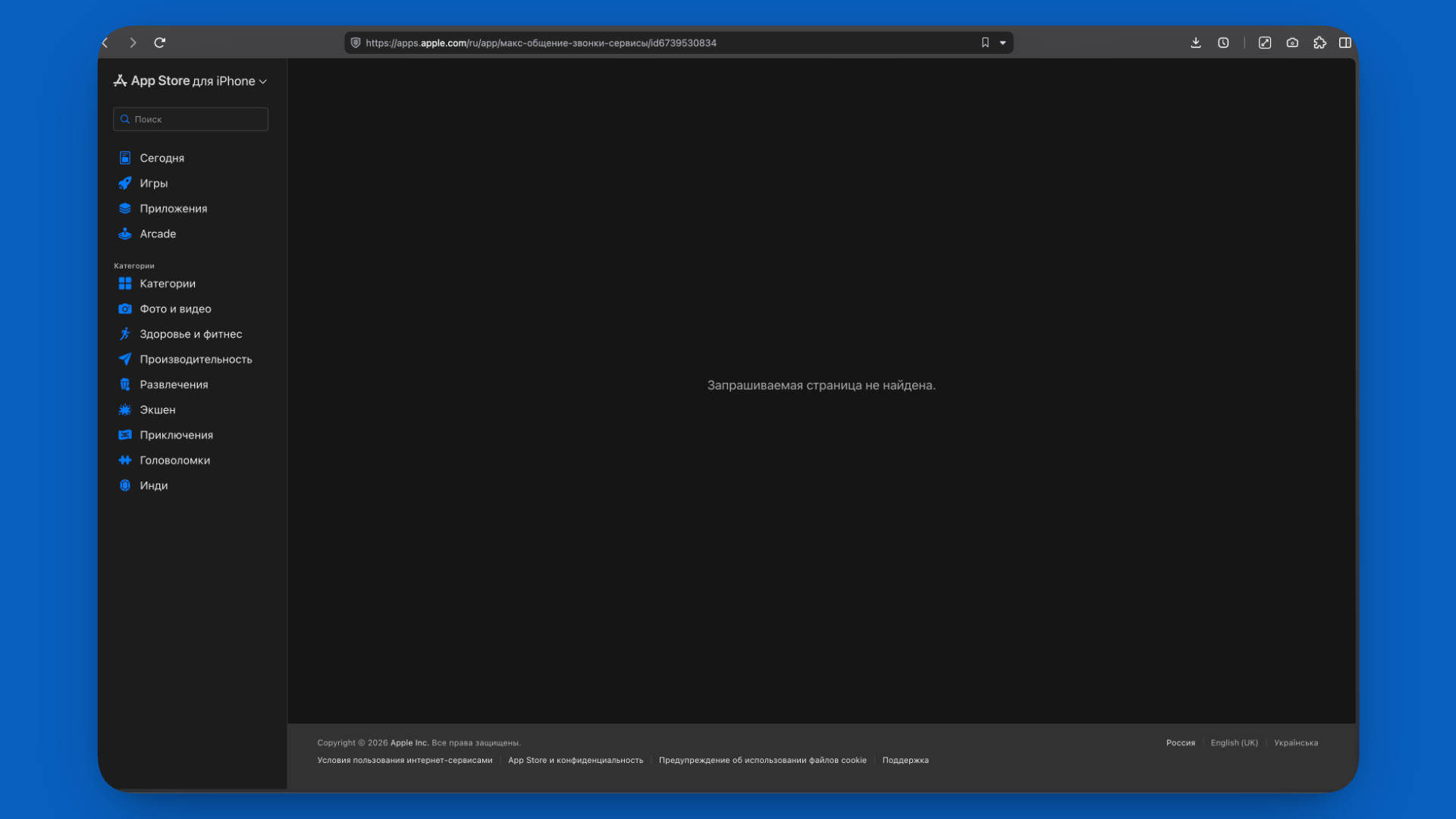Select the Россия region link
Screen dimensions: 1456x819
pos(1181,742)
